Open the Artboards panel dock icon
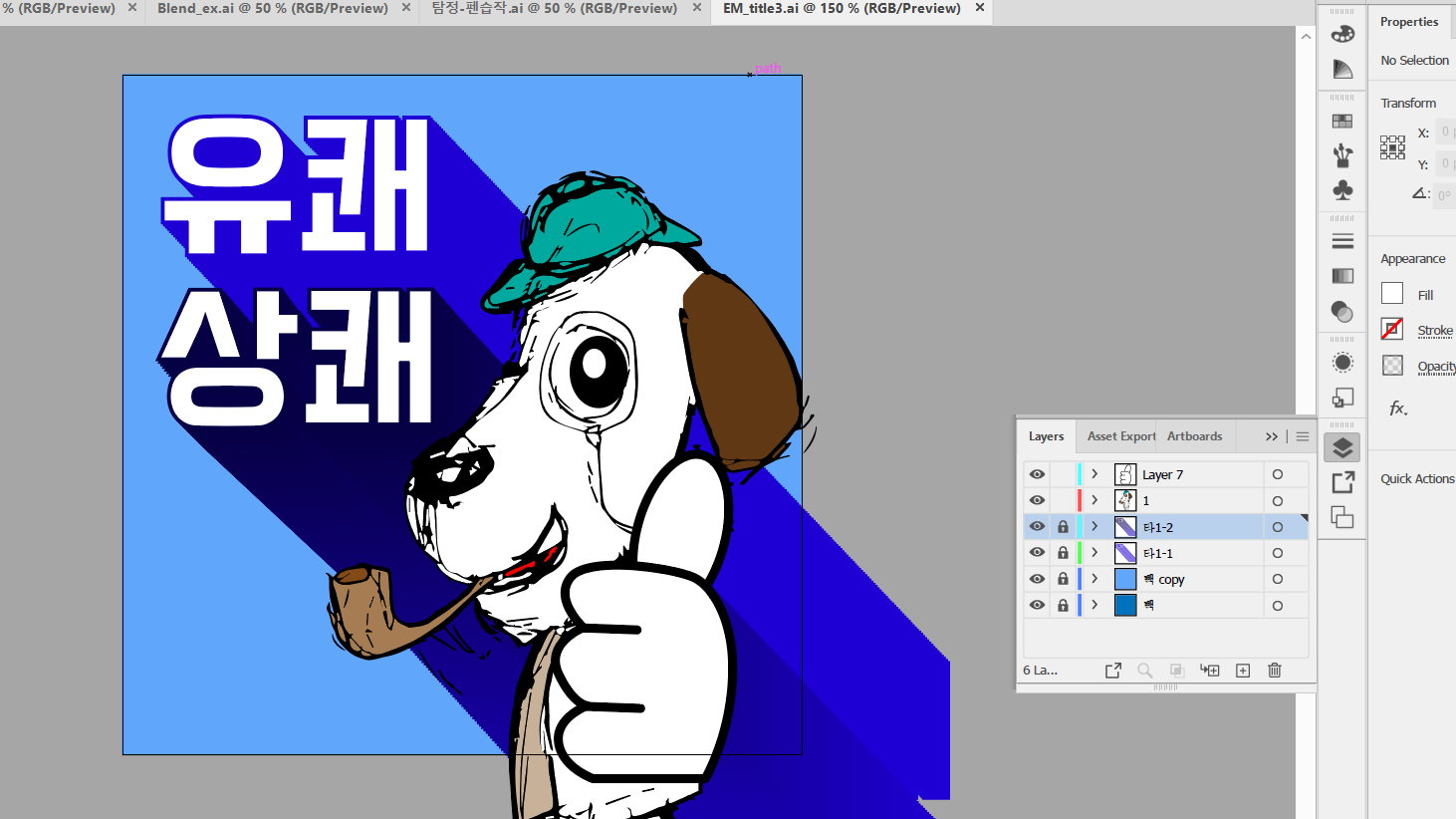Screen dimensions: 1456x819 click(1342, 517)
